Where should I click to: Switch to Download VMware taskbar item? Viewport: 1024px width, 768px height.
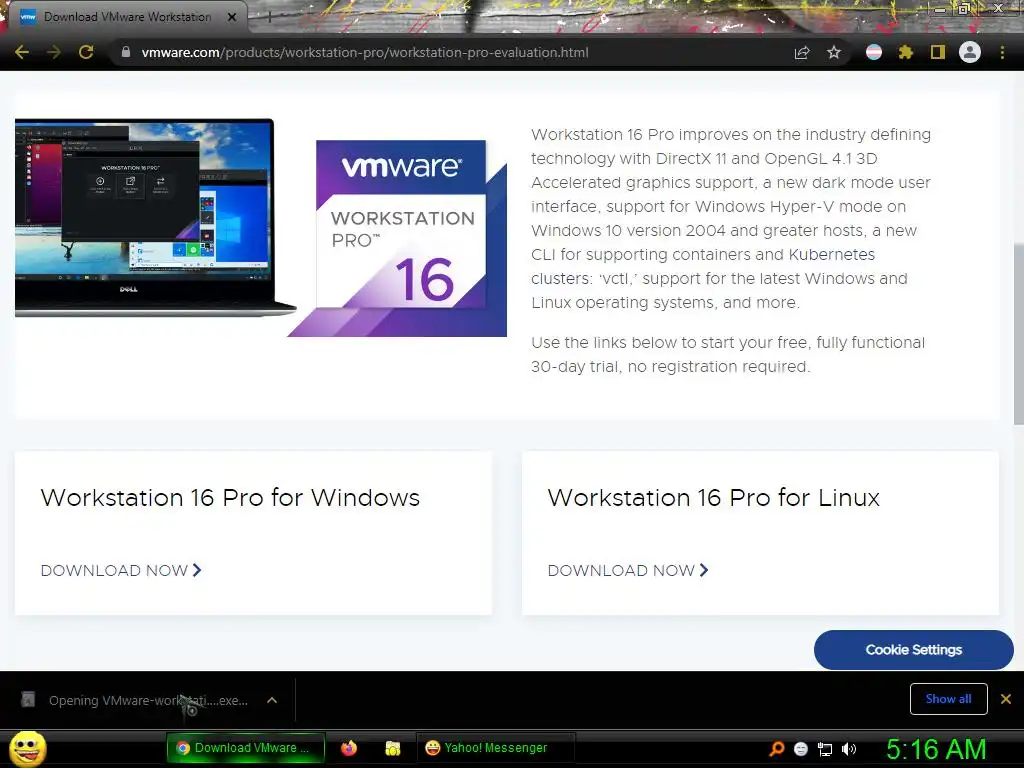click(246, 748)
